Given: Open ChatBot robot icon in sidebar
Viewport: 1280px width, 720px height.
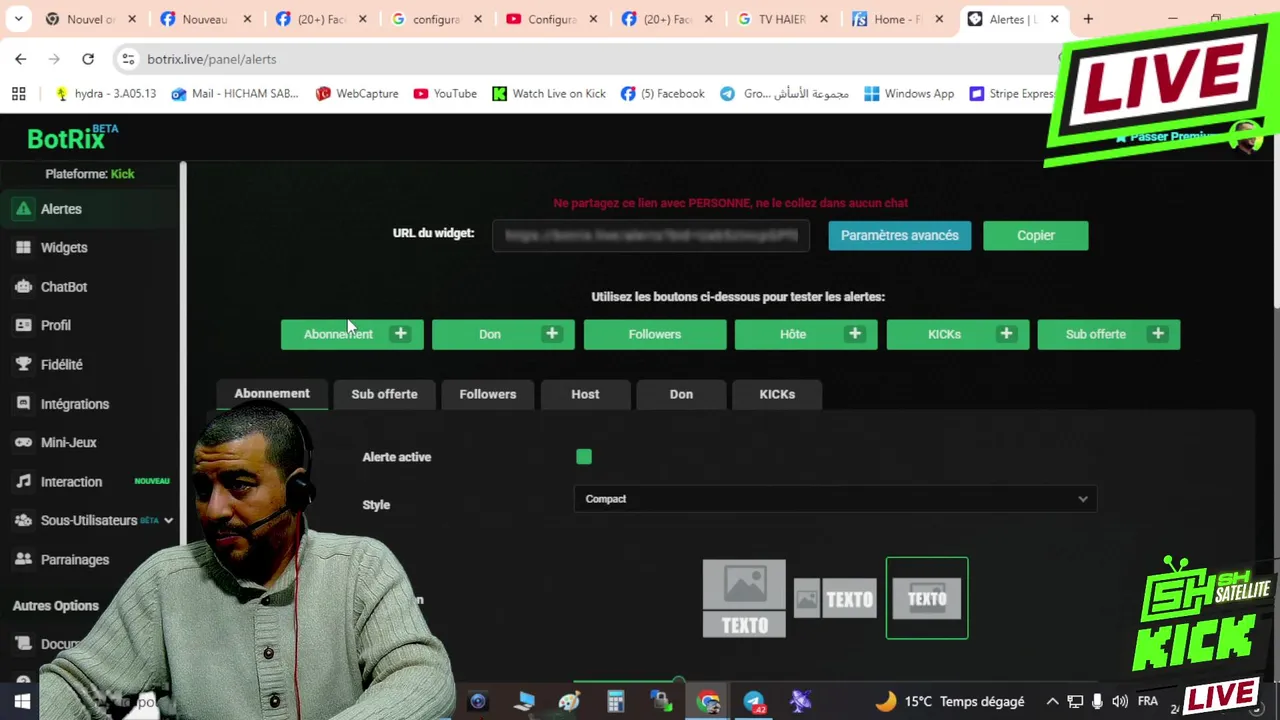Looking at the screenshot, I should pos(22,287).
